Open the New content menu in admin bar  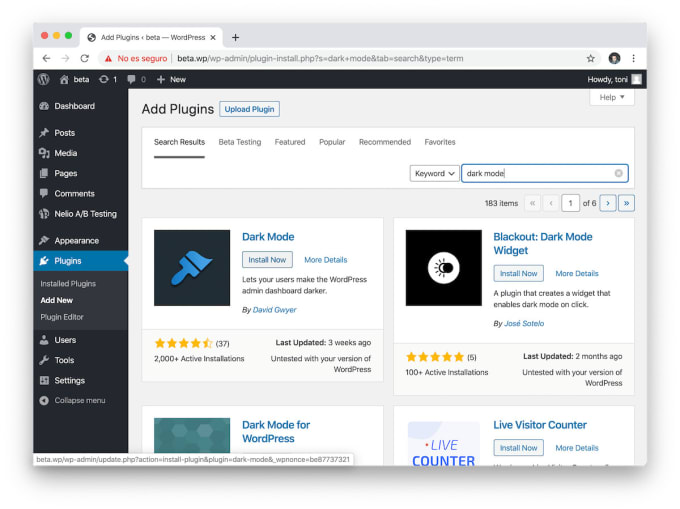click(x=172, y=79)
